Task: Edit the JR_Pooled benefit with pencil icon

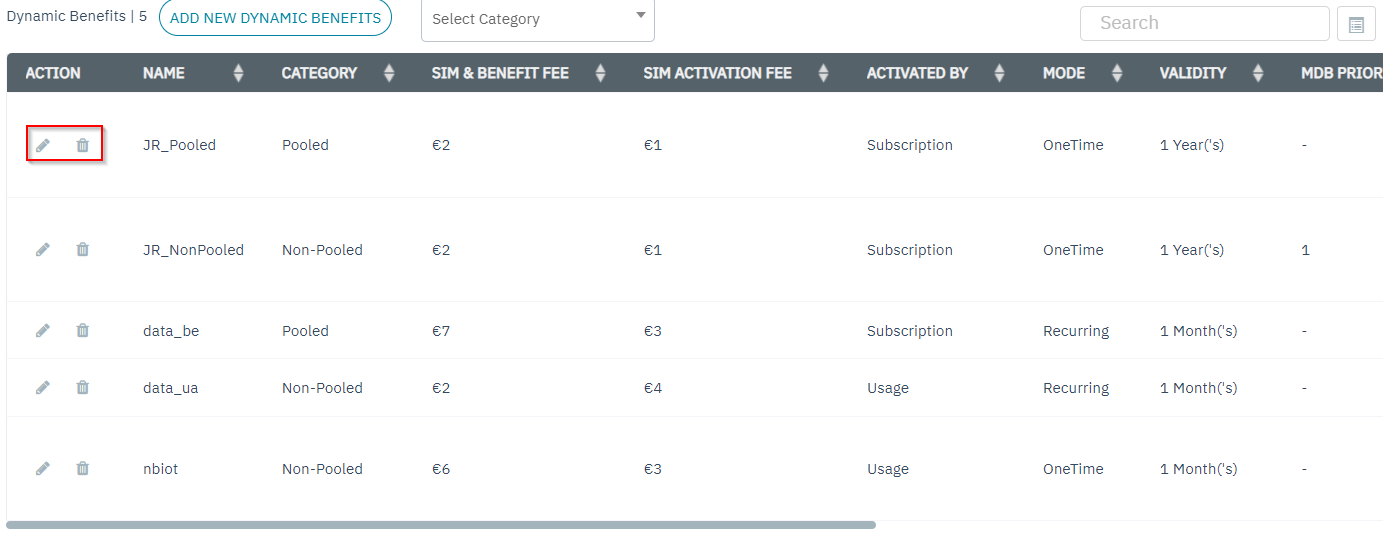Action: pyautogui.click(x=43, y=145)
